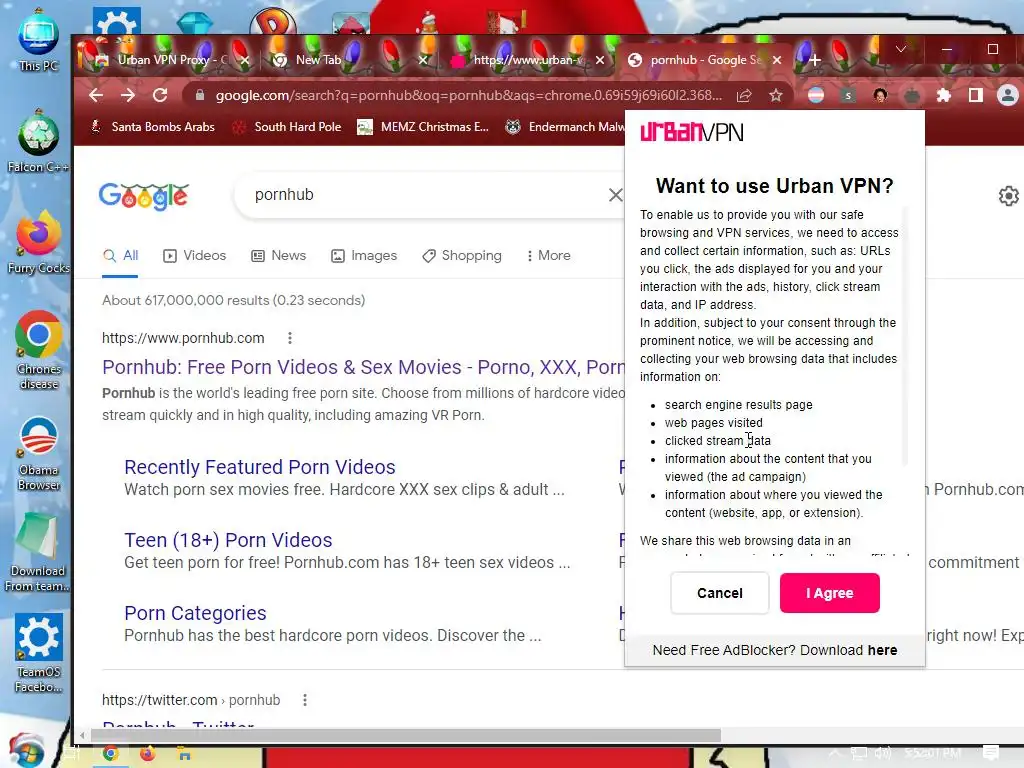1024x768 pixels.
Task: Open the TeamOS Facebook desktop shortcut
Action: (x=39, y=653)
